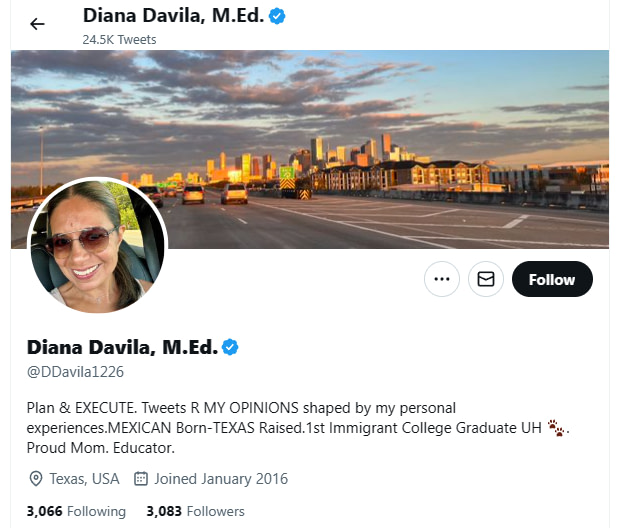Open the 3,083 Followers list
This screenshot has width=624, height=528.
pos(195,511)
